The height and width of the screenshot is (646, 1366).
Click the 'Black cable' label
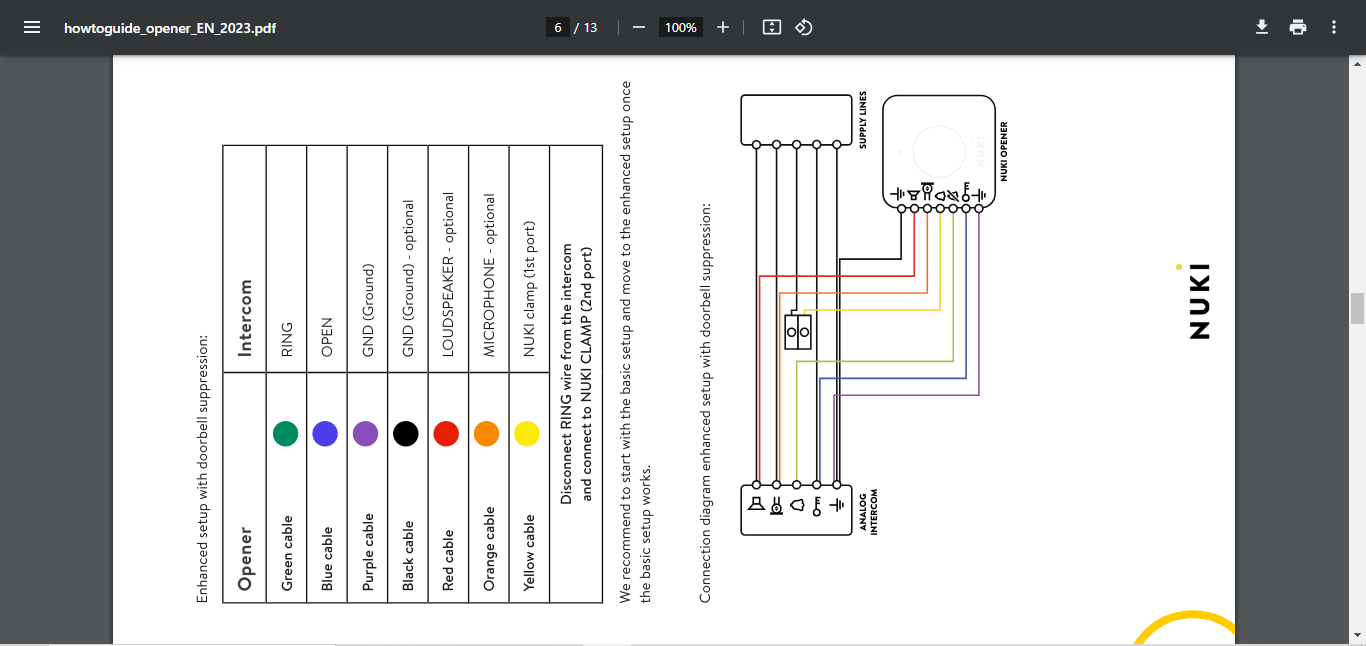pyautogui.click(x=407, y=556)
